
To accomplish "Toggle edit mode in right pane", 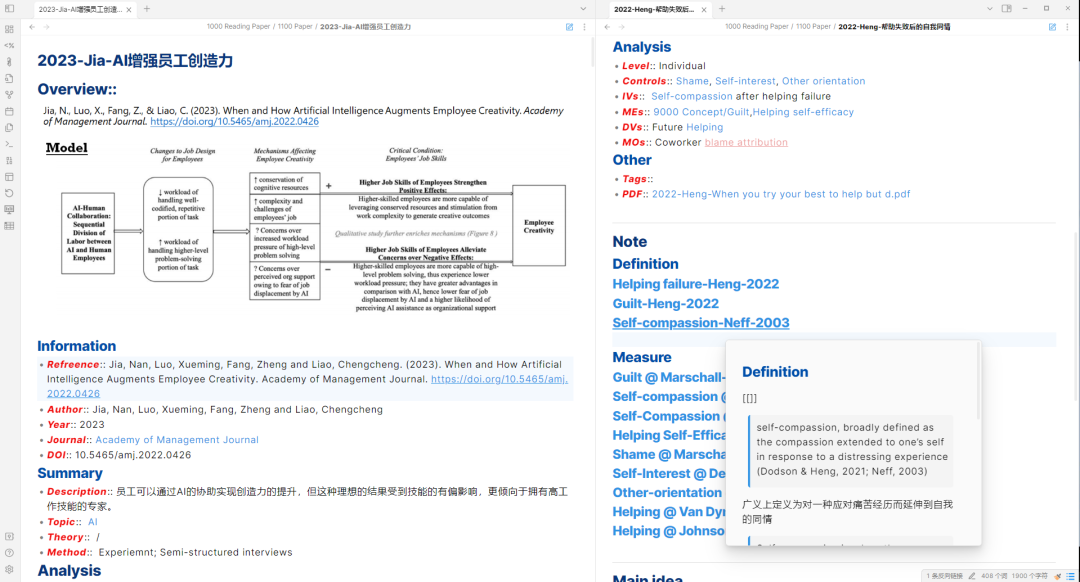I will tap(1052, 27).
